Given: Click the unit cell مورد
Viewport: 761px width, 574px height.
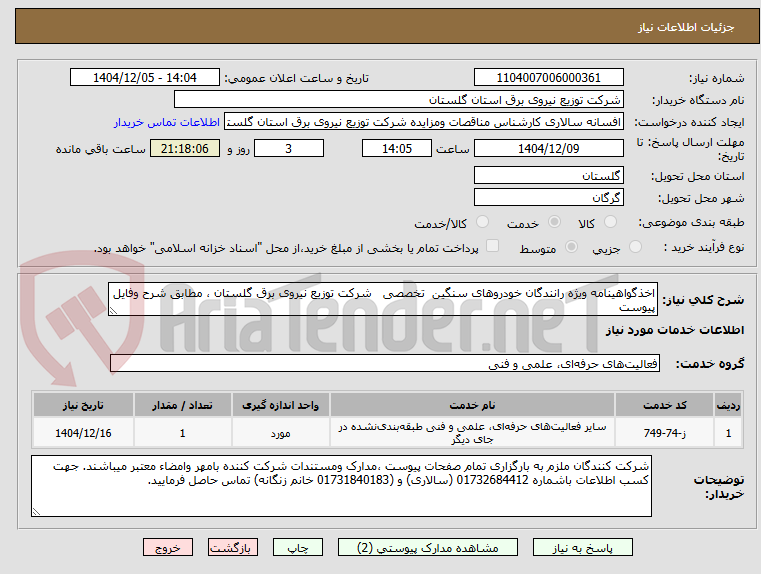Looking at the screenshot, I should 281,433.
